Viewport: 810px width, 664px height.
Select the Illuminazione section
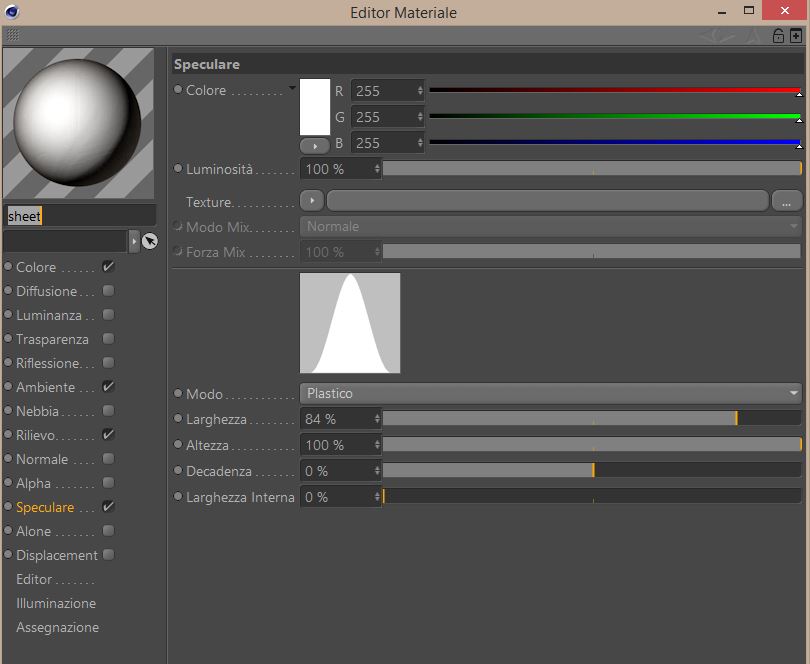(56, 603)
